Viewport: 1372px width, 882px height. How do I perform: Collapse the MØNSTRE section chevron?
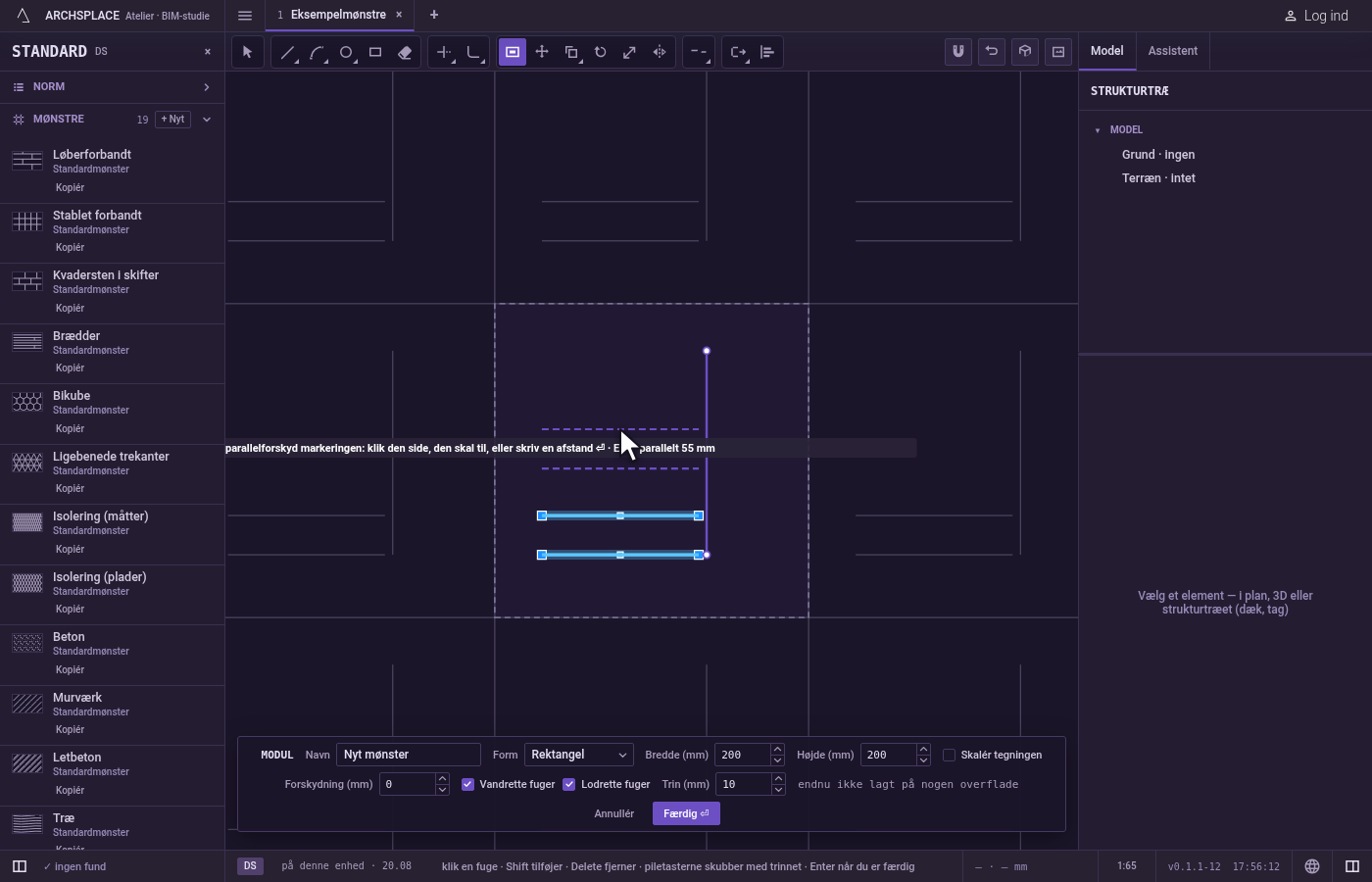coord(207,120)
